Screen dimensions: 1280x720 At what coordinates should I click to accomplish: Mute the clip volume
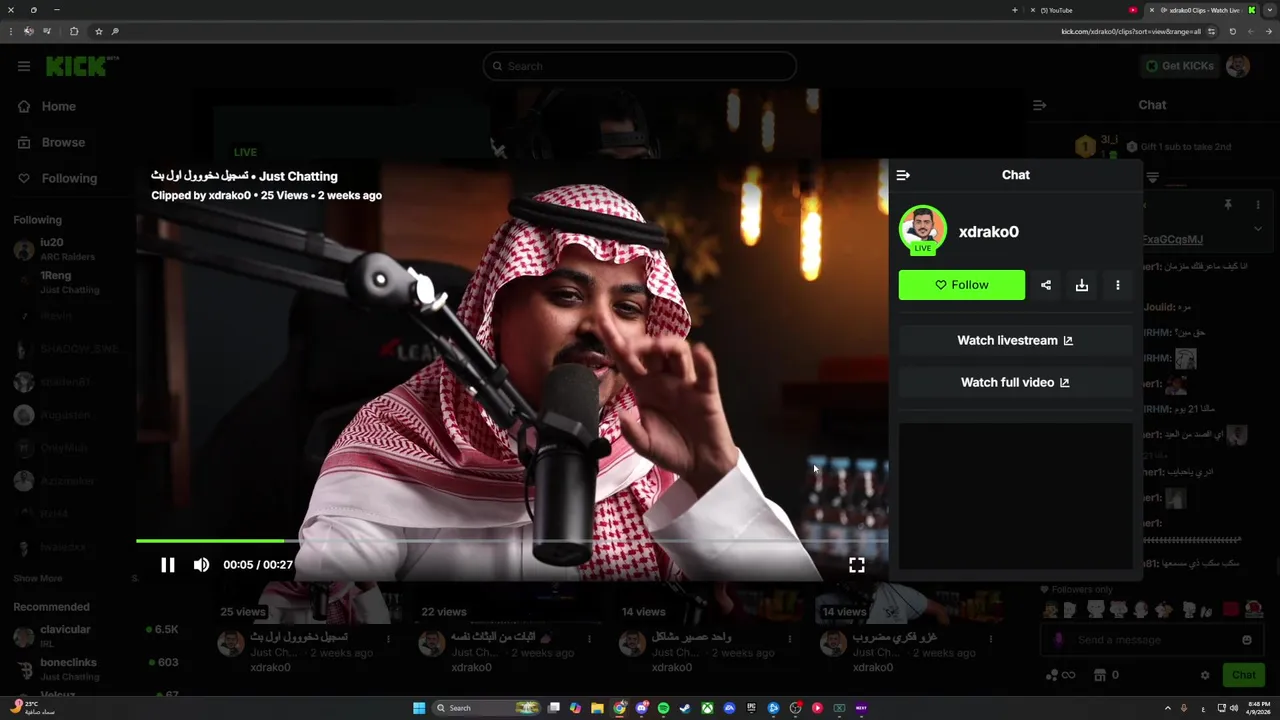201,565
